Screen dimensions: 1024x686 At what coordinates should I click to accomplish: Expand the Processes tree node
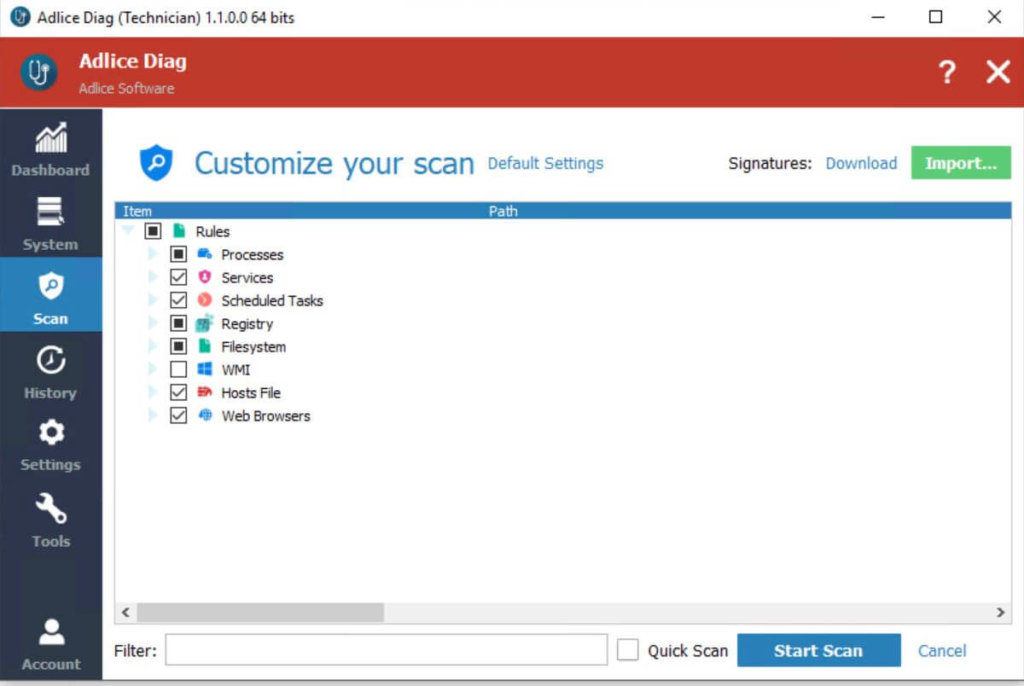[x=153, y=255]
